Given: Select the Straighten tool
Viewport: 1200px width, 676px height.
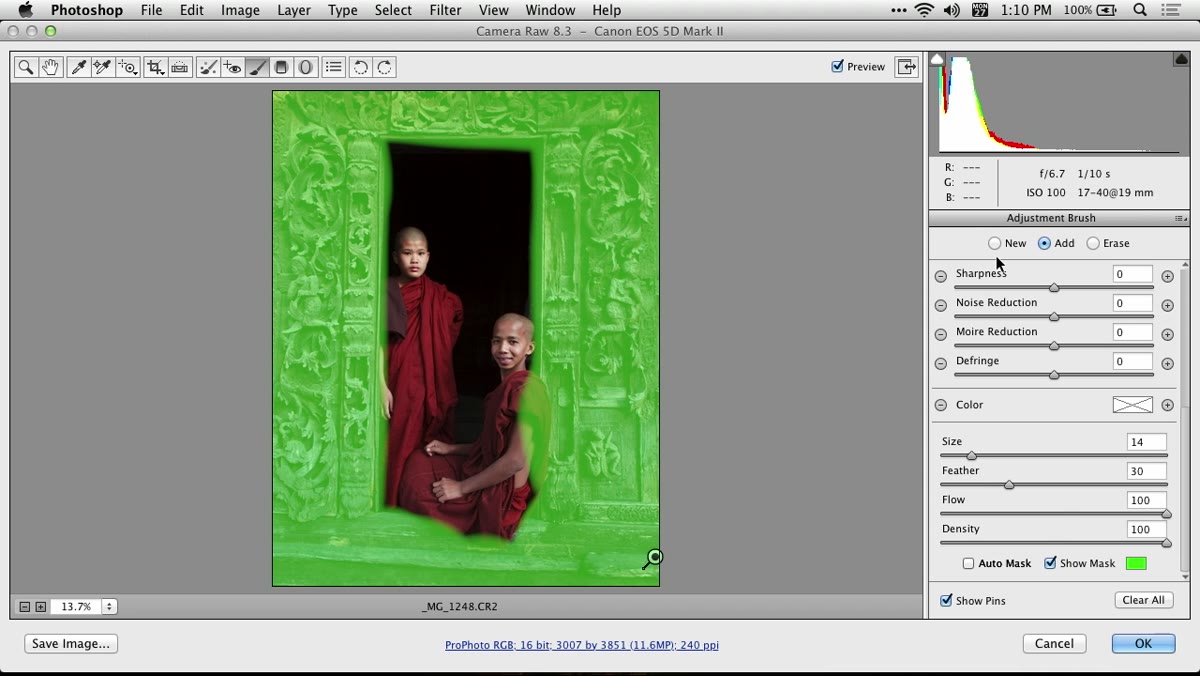Looking at the screenshot, I should pyautogui.click(x=180, y=67).
